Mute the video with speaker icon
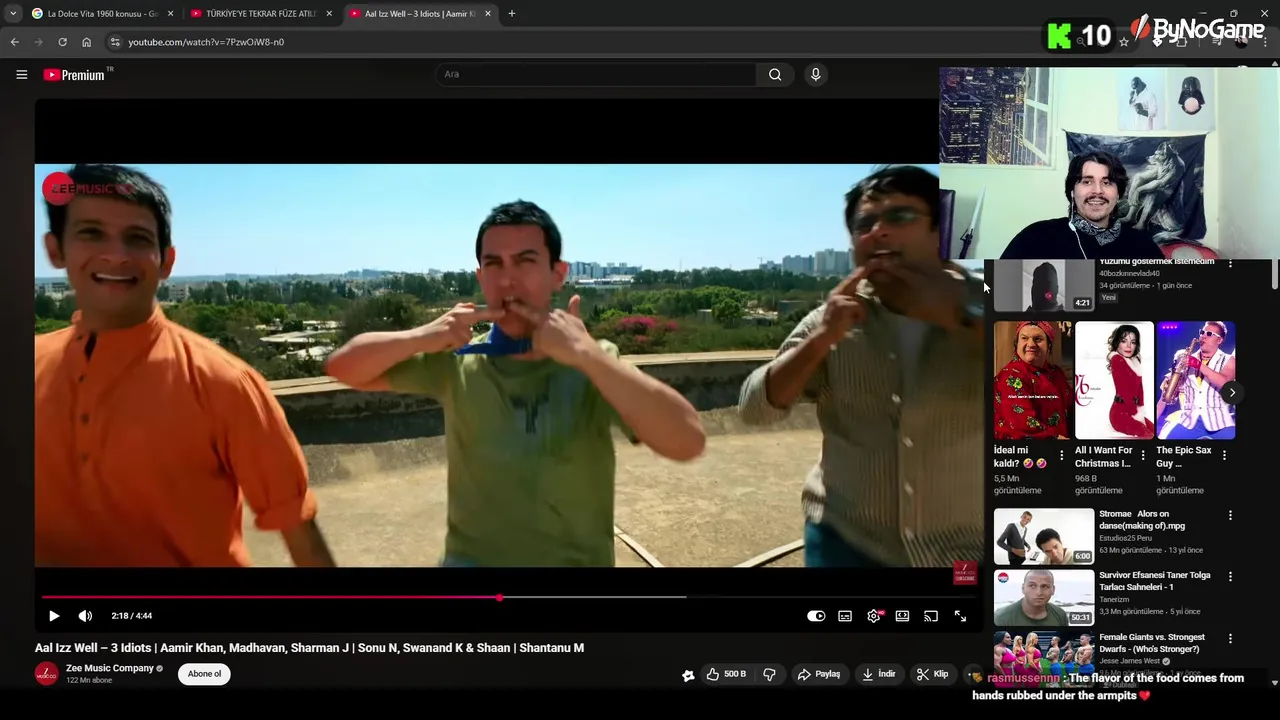Image resolution: width=1280 pixels, height=720 pixels. tap(85, 616)
